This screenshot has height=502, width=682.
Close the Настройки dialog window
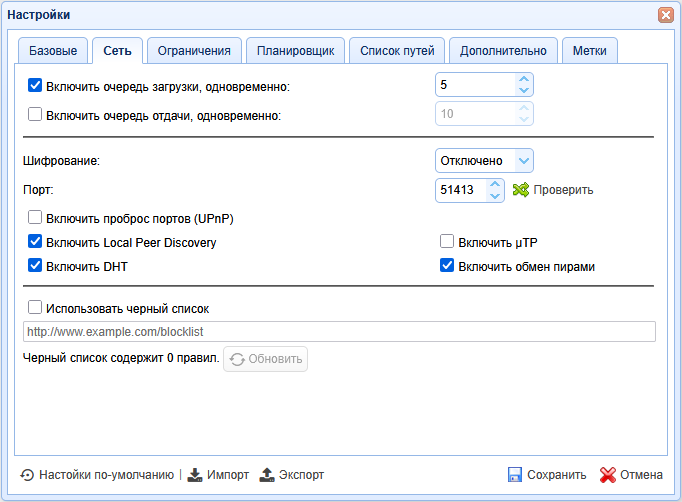coord(665,15)
